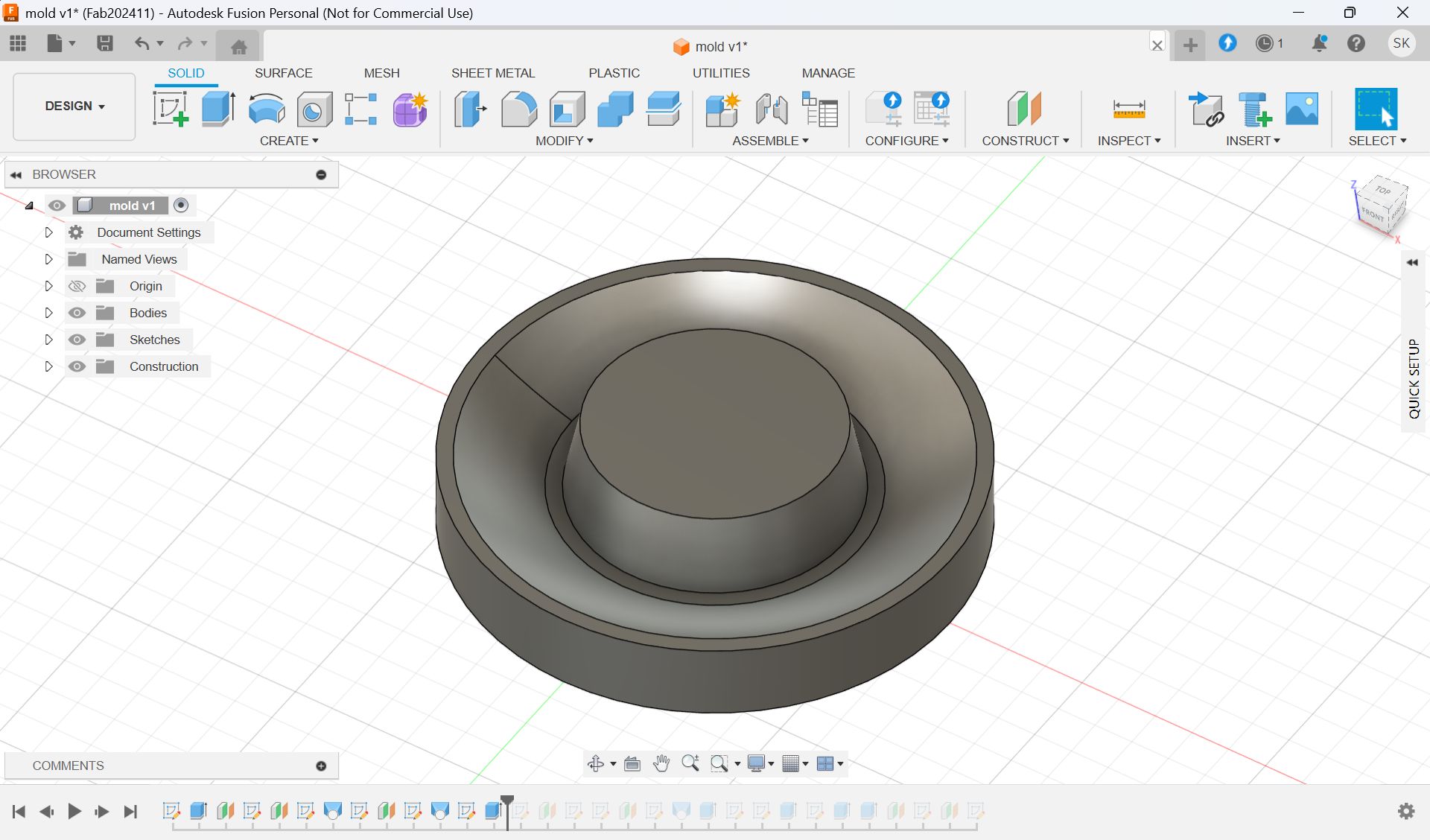Click the Offset Plane construct icon
The width and height of the screenshot is (1430, 840).
coord(1024,109)
